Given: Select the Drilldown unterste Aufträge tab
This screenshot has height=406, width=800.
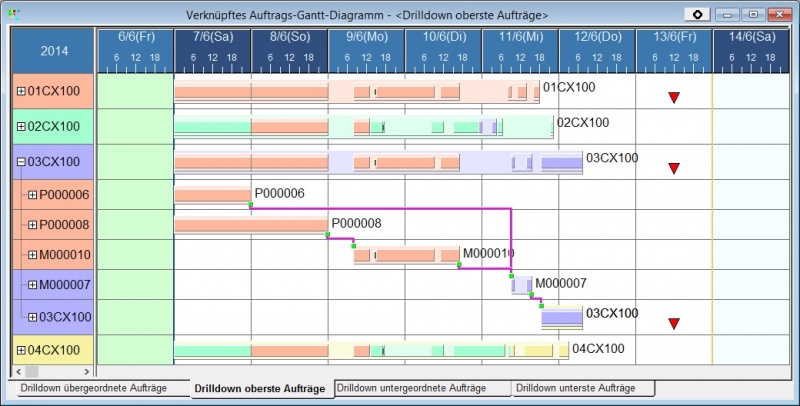Looking at the screenshot, I should (582, 387).
